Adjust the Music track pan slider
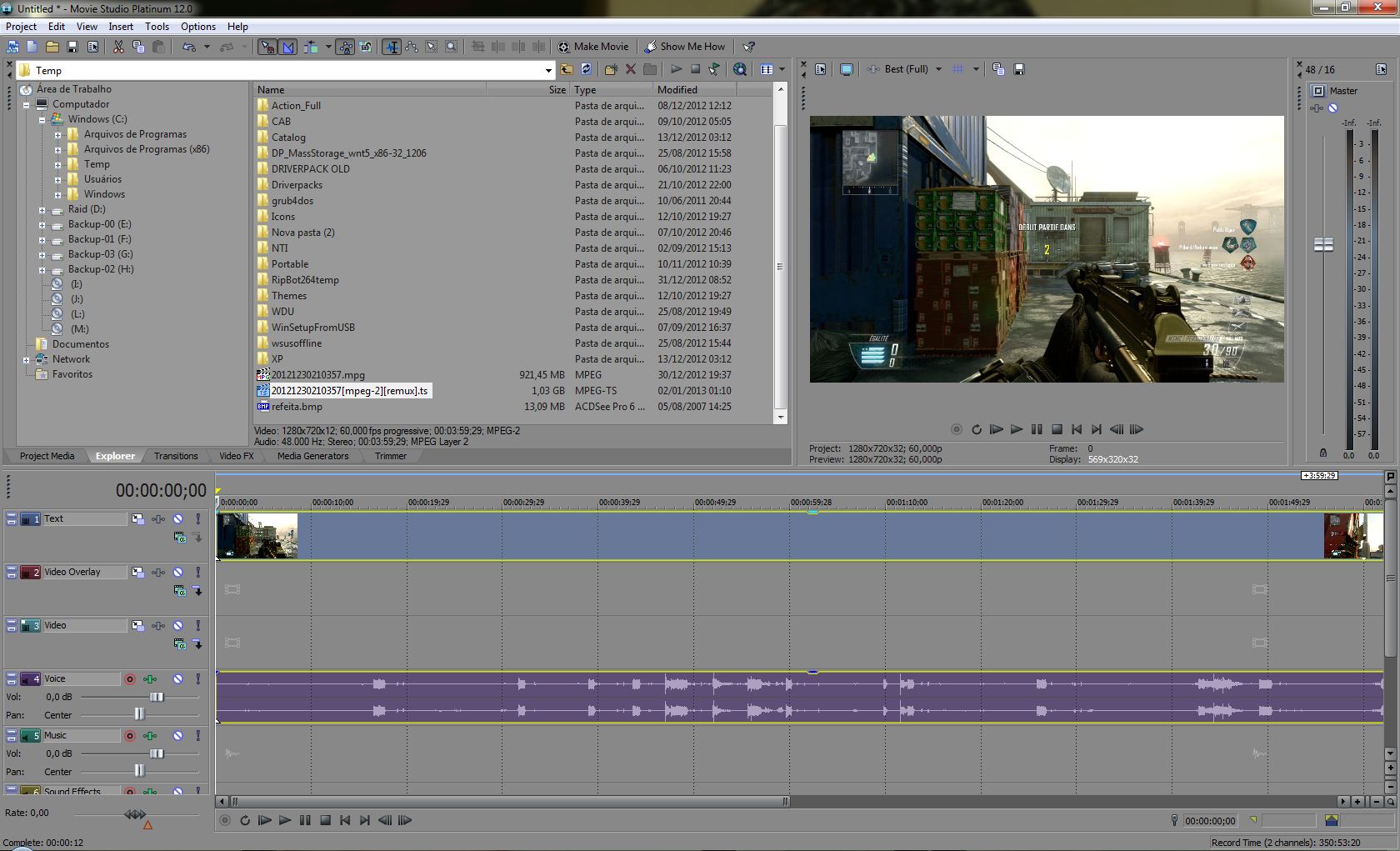Viewport: 1400px width, 851px height. click(x=139, y=772)
